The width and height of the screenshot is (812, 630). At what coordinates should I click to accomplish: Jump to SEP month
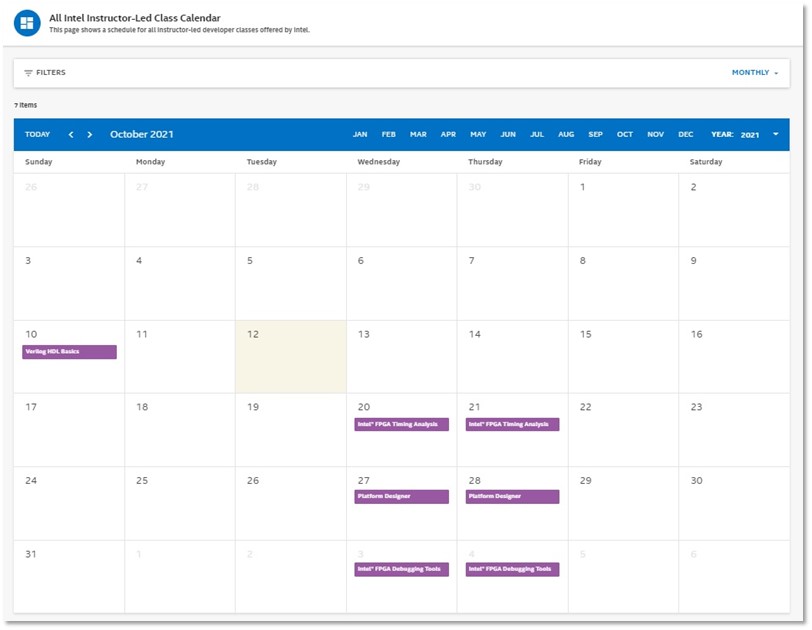click(x=596, y=135)
